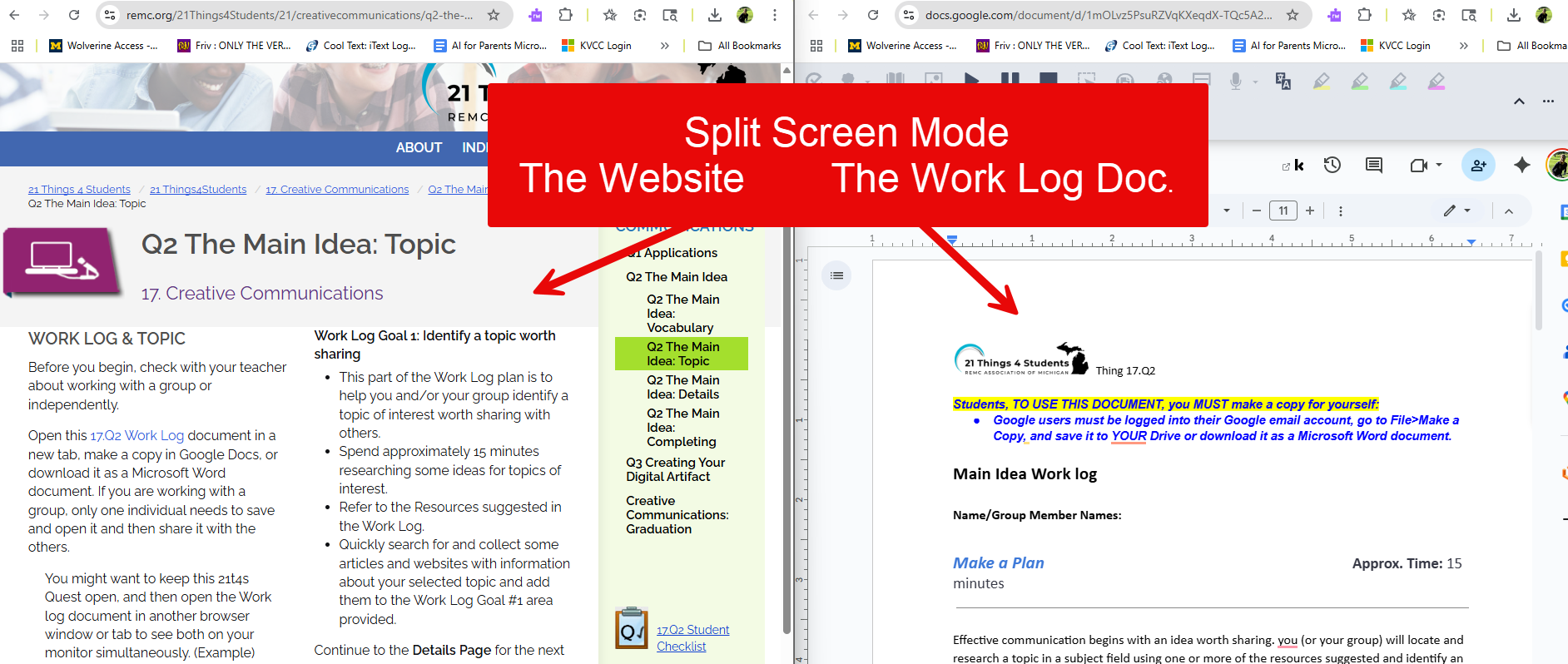Select the green highlighter in Read&Write toolbar

tap(1360, 81)
